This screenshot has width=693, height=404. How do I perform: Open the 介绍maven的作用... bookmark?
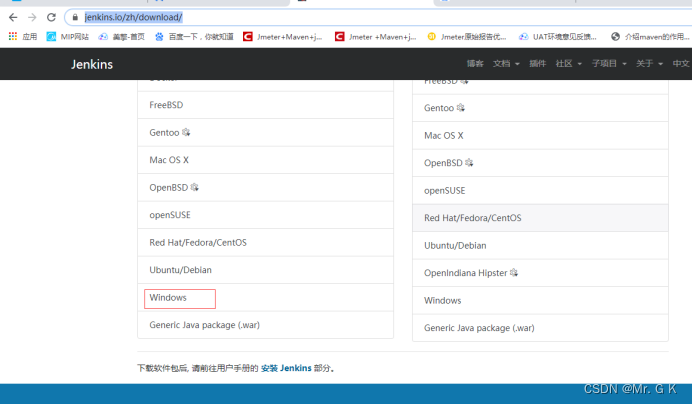click(650, 37)
